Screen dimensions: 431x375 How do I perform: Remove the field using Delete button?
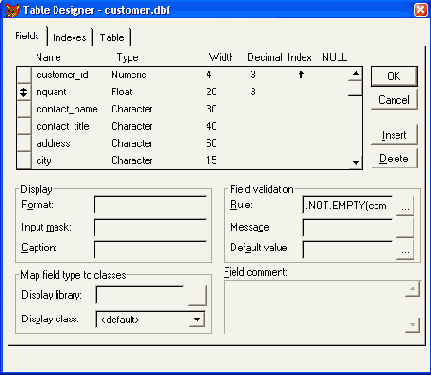click(394, 158)
